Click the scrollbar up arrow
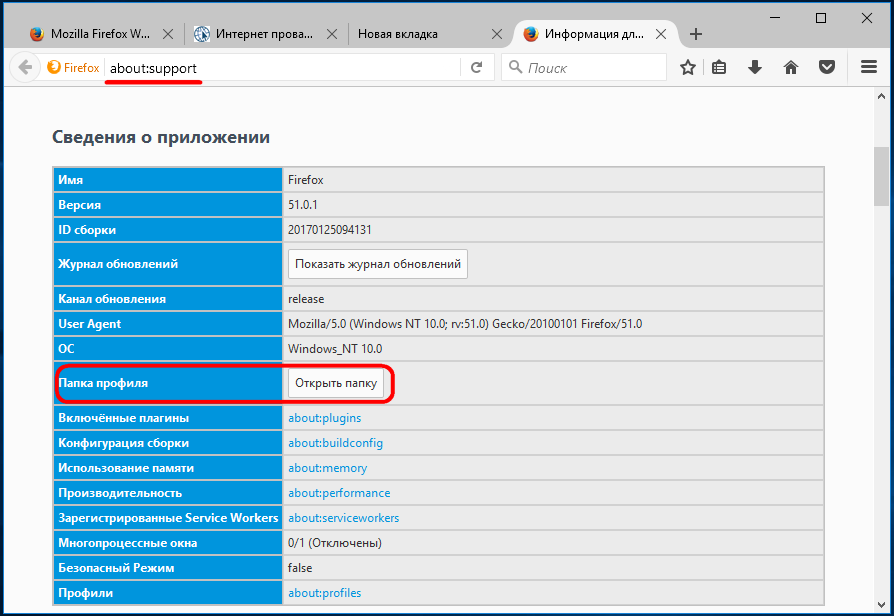This screenshot has width=894, height=616. pos(881,96)
